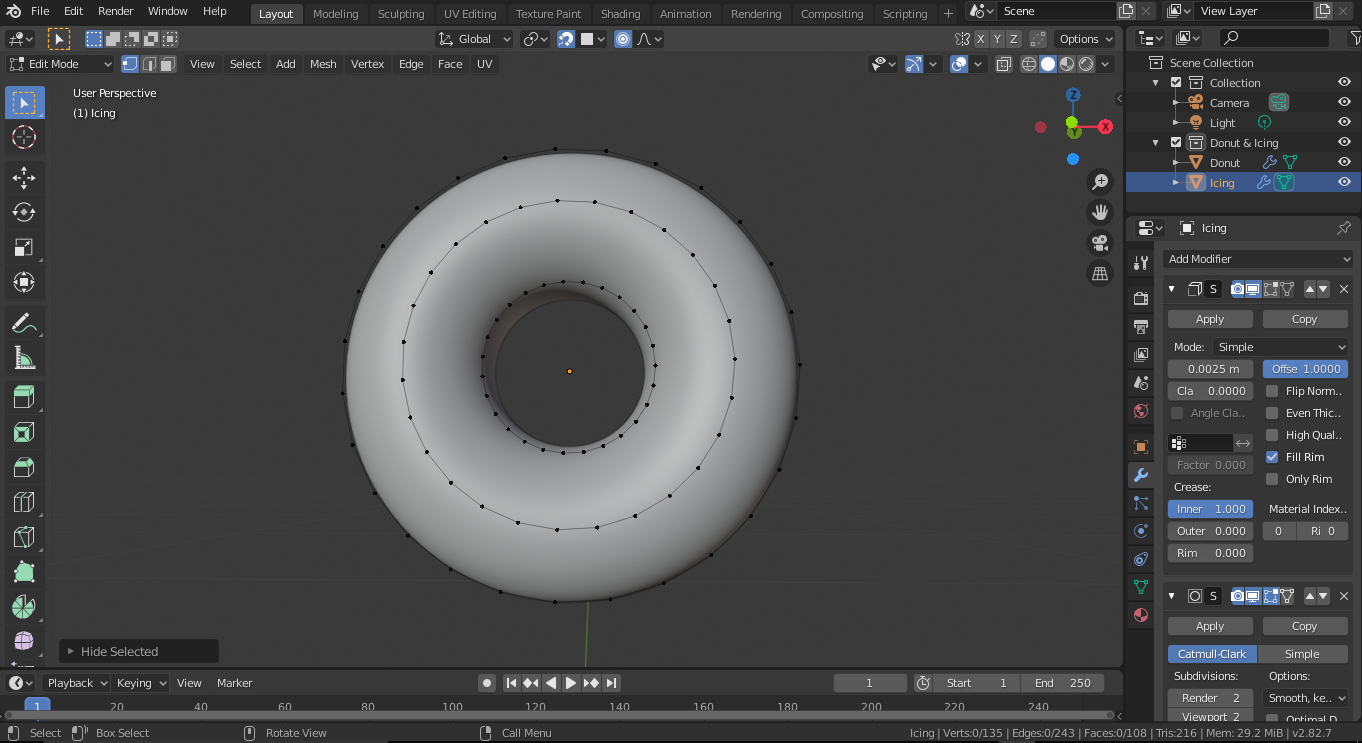Viewport: 1362px width, 743px height.
Task: Click the solidify Offset value slider
Action: coord(1305,369)
